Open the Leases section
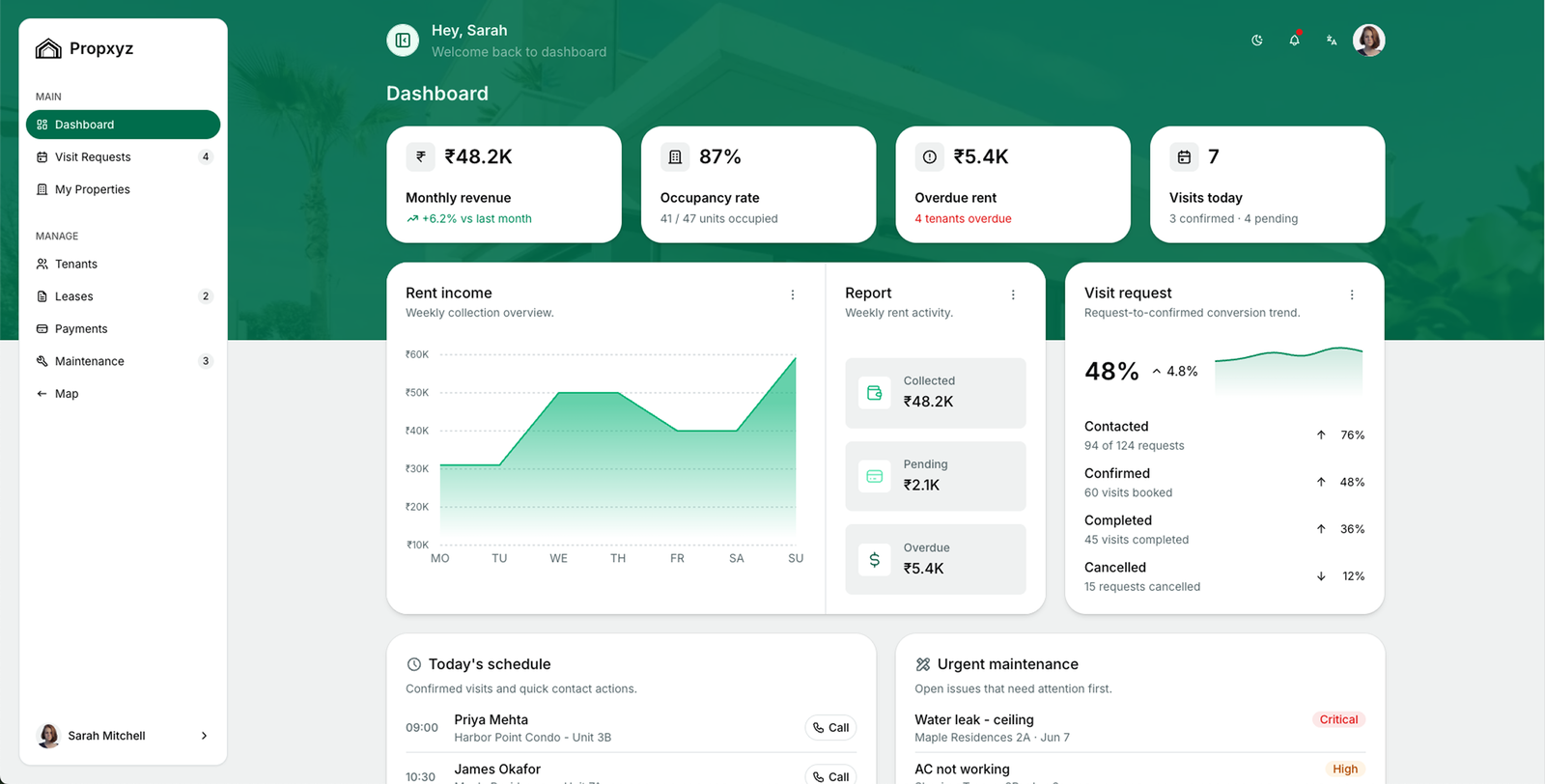 pyautogui.click(x=124, y=296)
